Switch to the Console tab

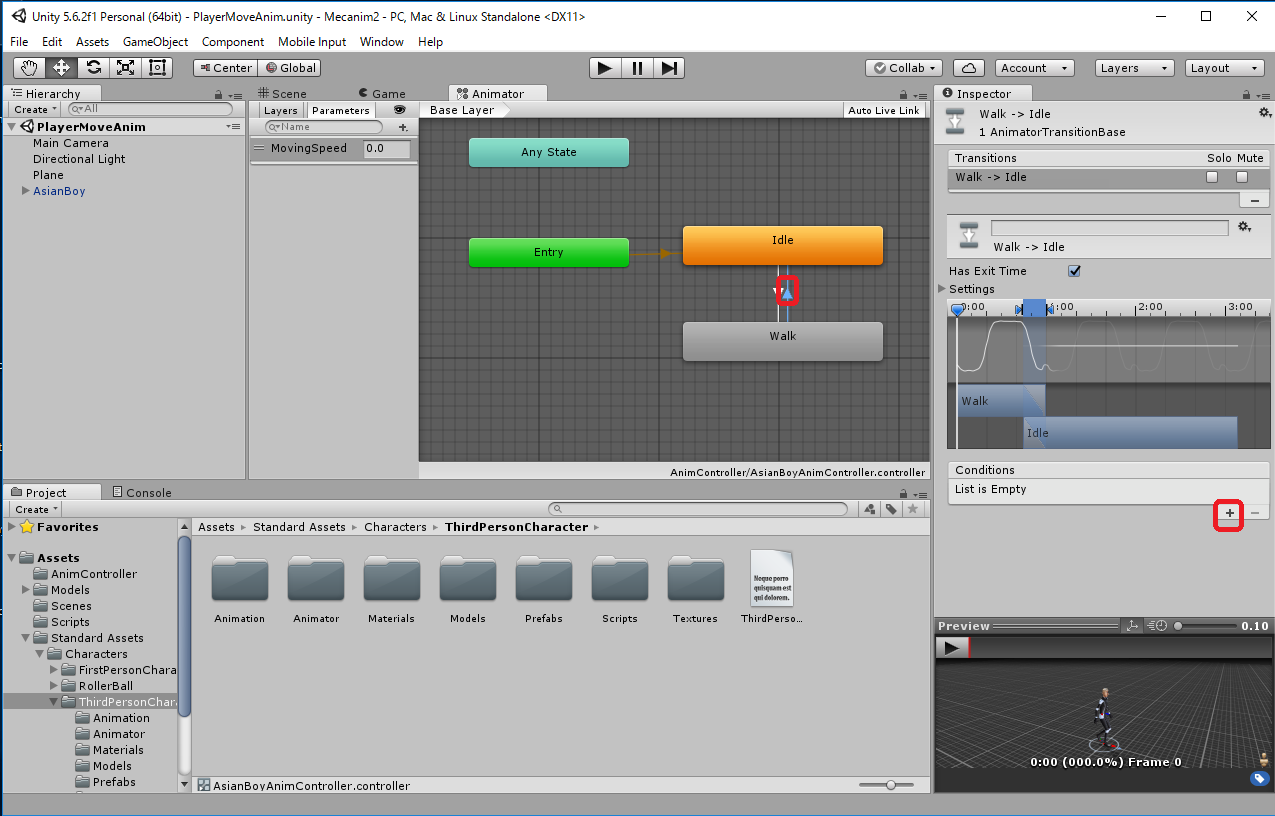click(142, 492)
